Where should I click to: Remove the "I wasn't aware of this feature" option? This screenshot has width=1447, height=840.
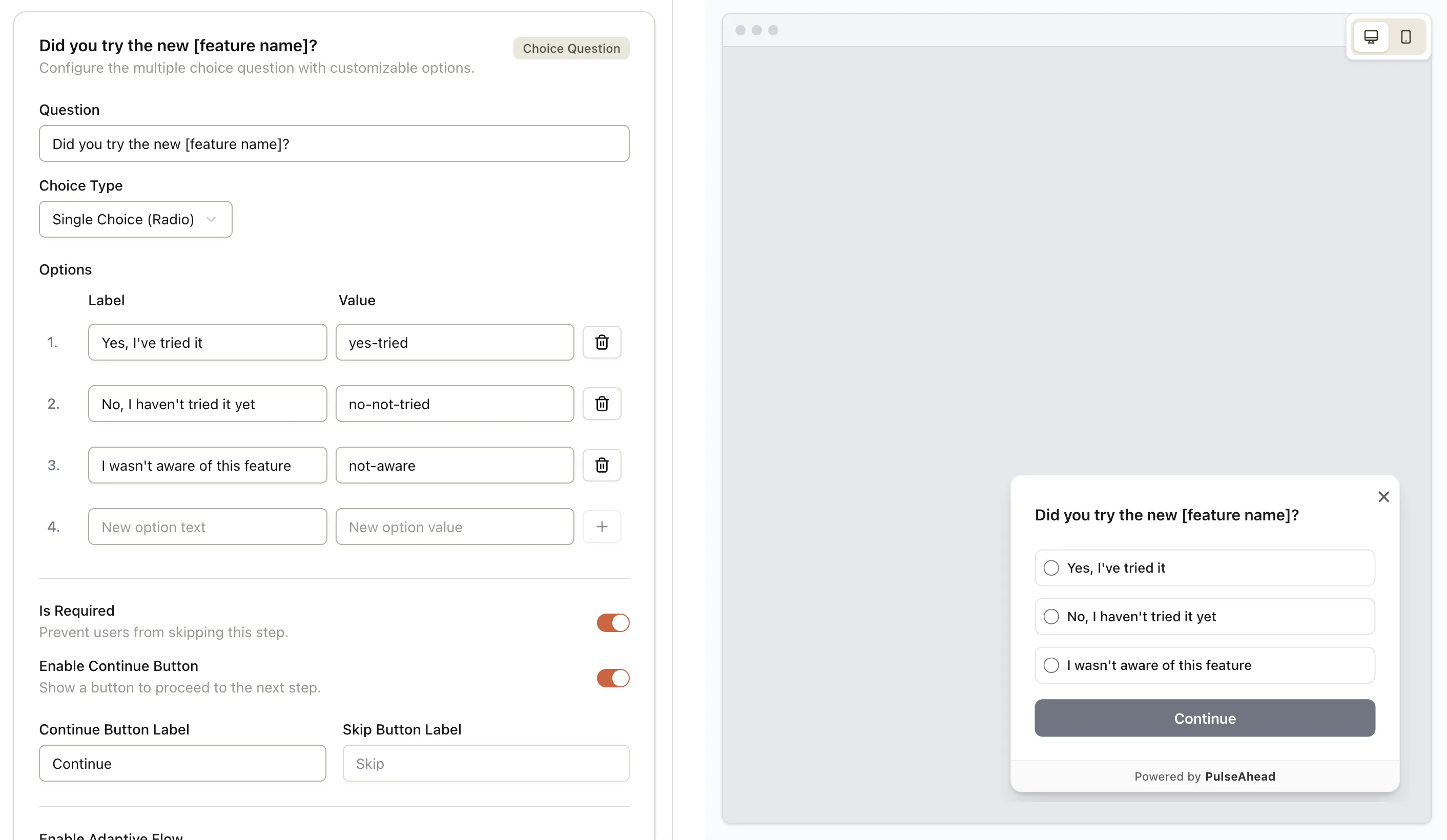[602, 465]
